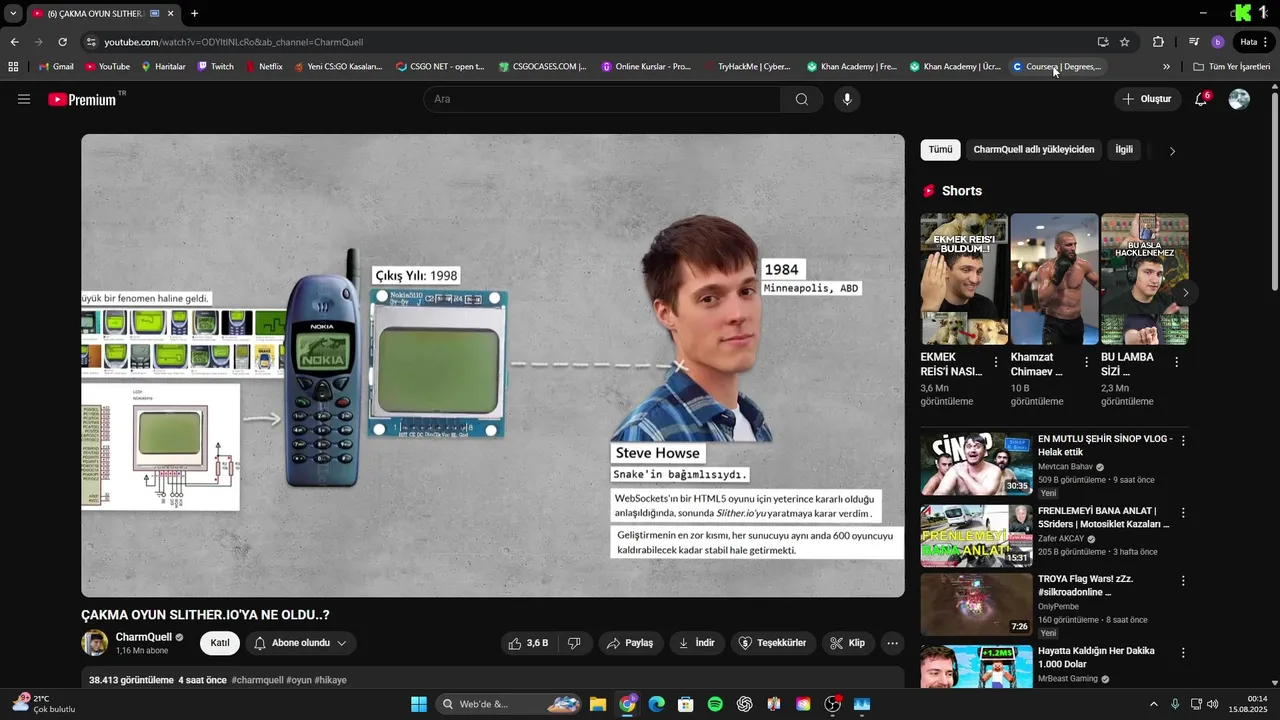This screenshot has height=720, width=1280.
Task: Open Netflix bookmark
Action: pos(264,67)
